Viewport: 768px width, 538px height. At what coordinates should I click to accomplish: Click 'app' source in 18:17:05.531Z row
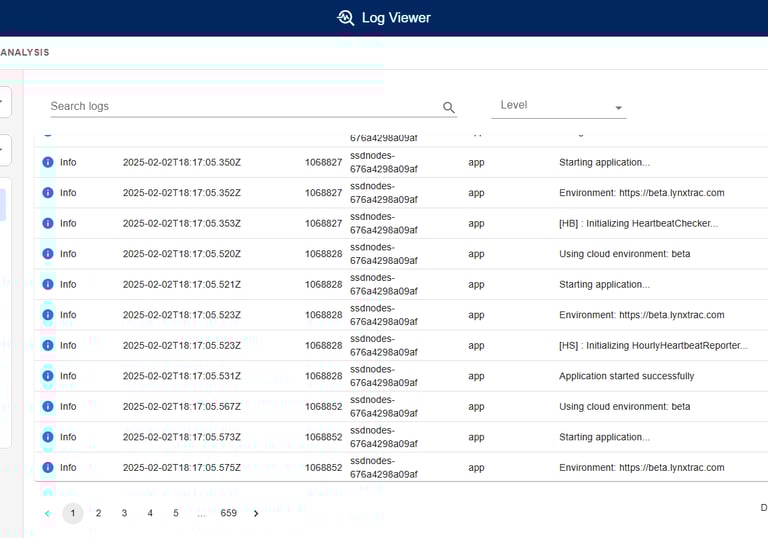pyautogui.click(x=476, y=376)
